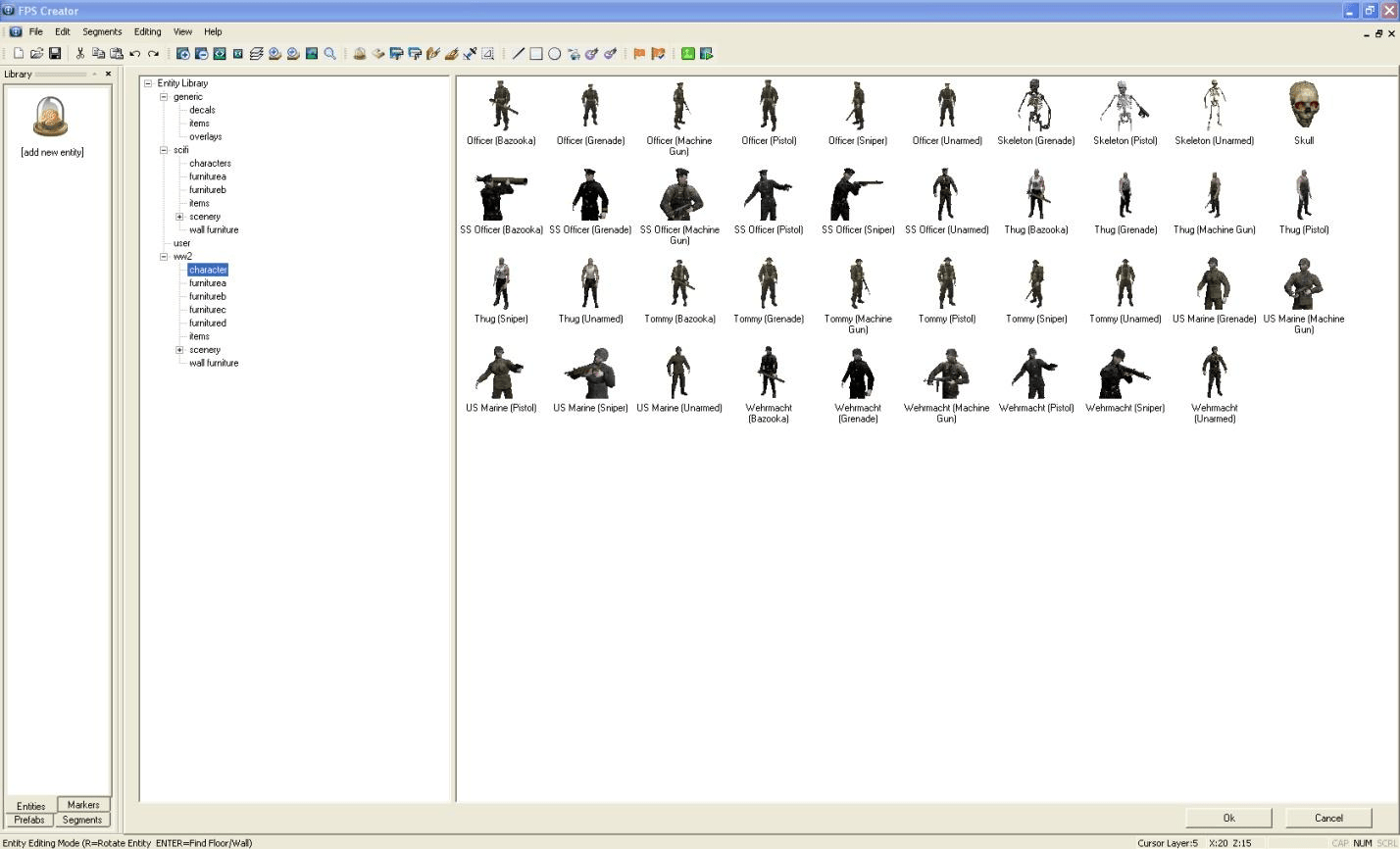Select the line drawing tool icon
The height and width of the screenshot is (849, 1400).
tap(518, 54)
